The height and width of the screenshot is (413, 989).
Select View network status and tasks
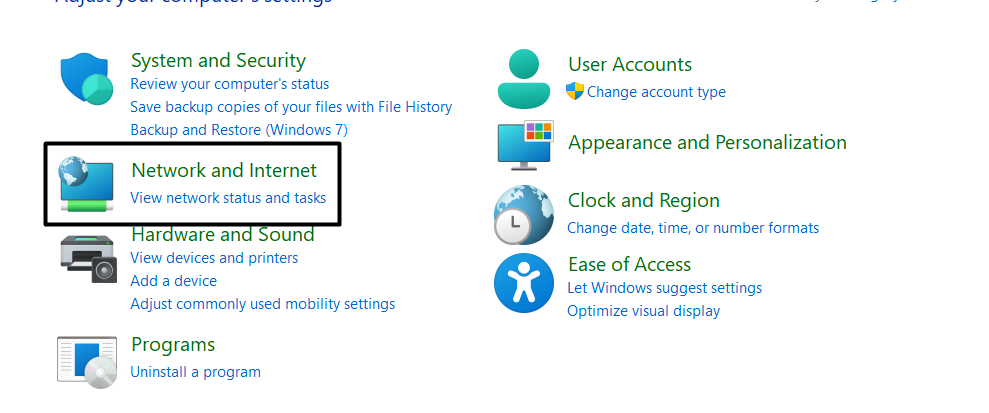click(228, 198)
